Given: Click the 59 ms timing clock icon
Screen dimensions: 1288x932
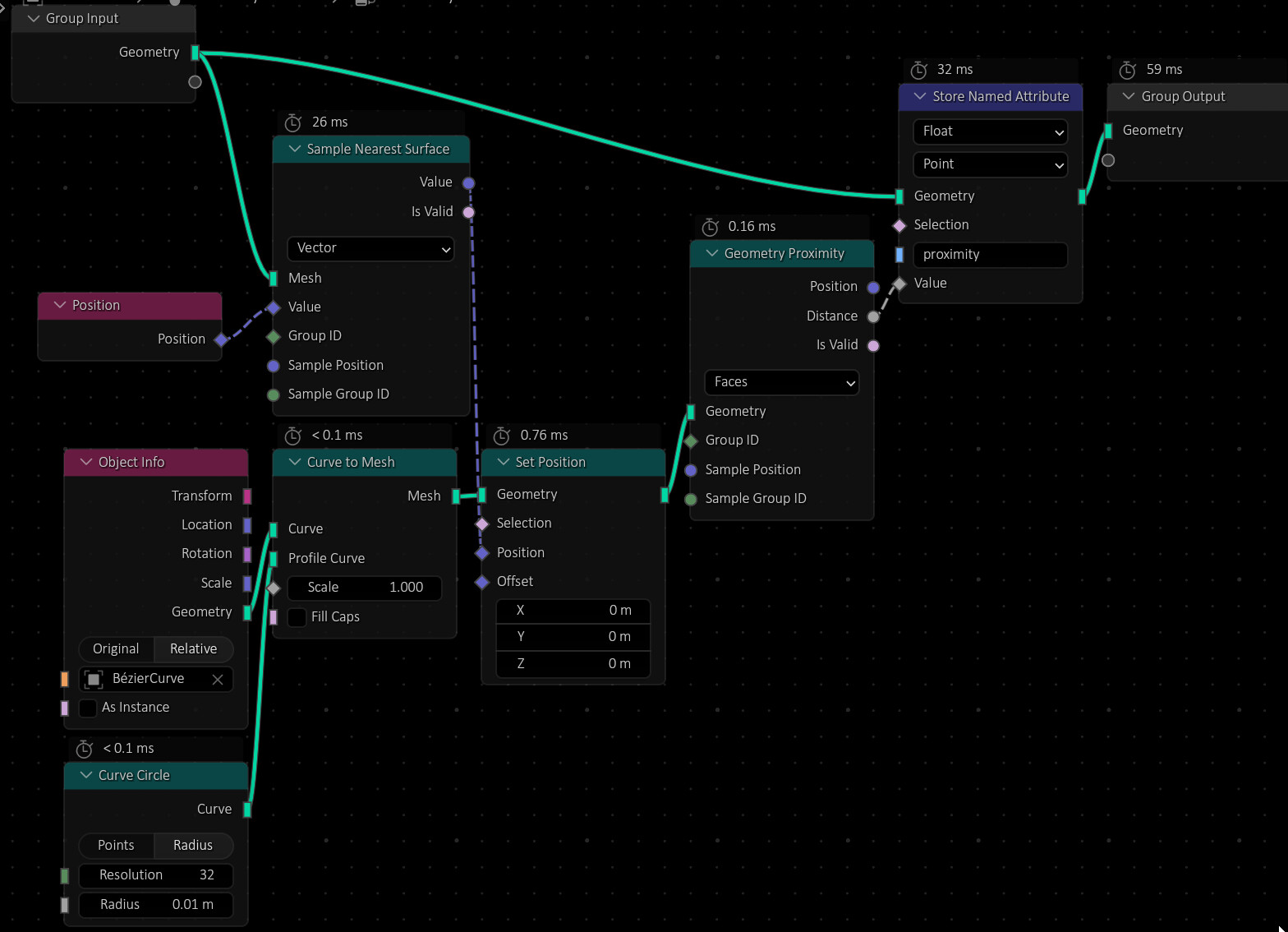Looking at the screenshot, I should 1128,70.
